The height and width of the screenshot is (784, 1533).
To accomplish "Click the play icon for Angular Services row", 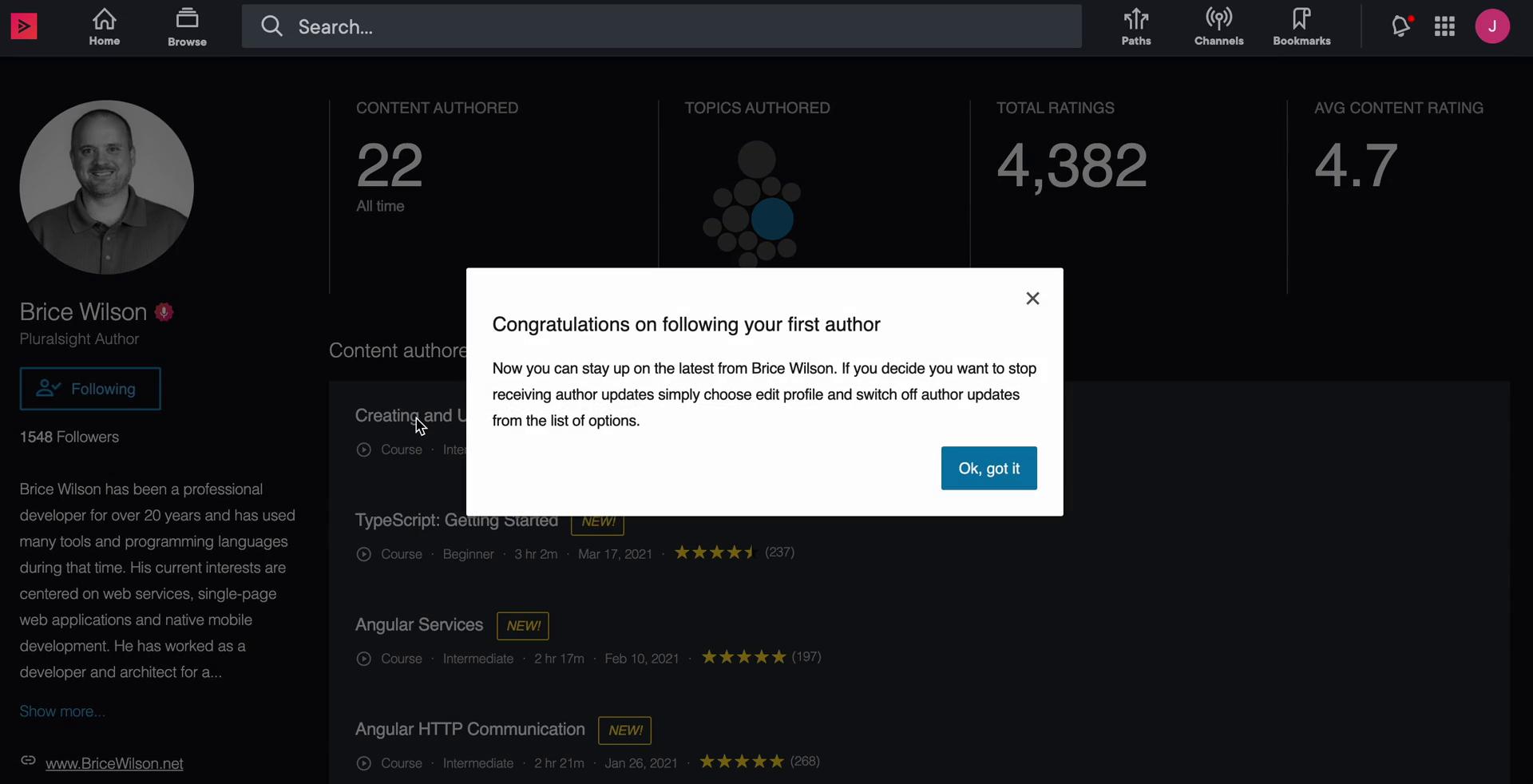I will [363, 659].
